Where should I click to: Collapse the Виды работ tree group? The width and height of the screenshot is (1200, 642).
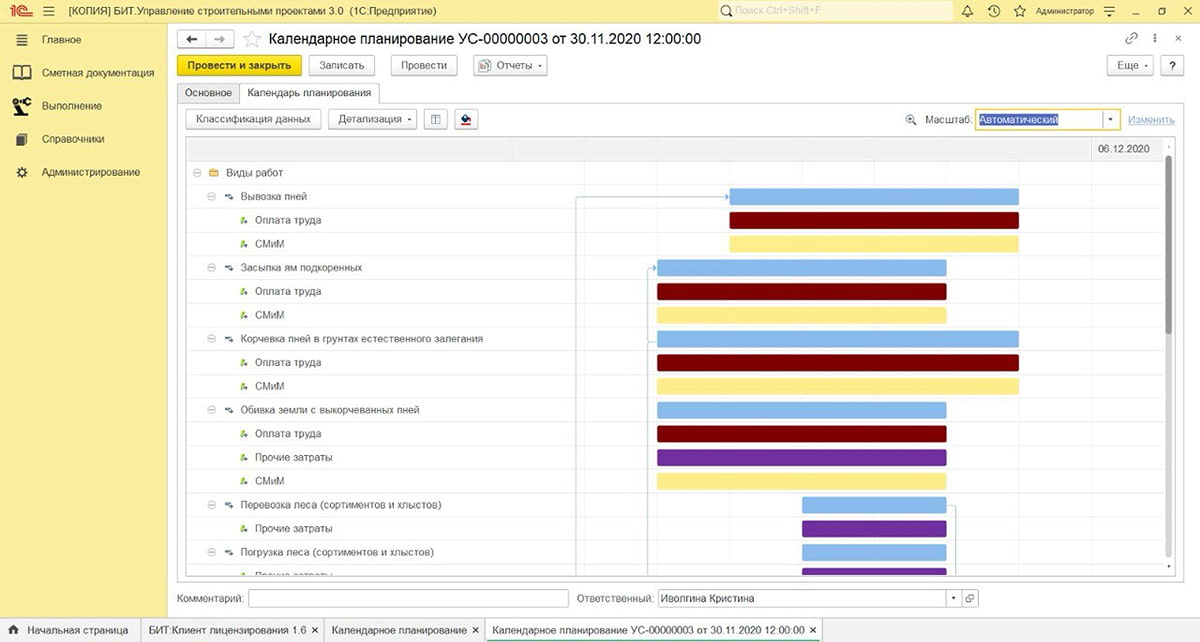pos(197,173)
